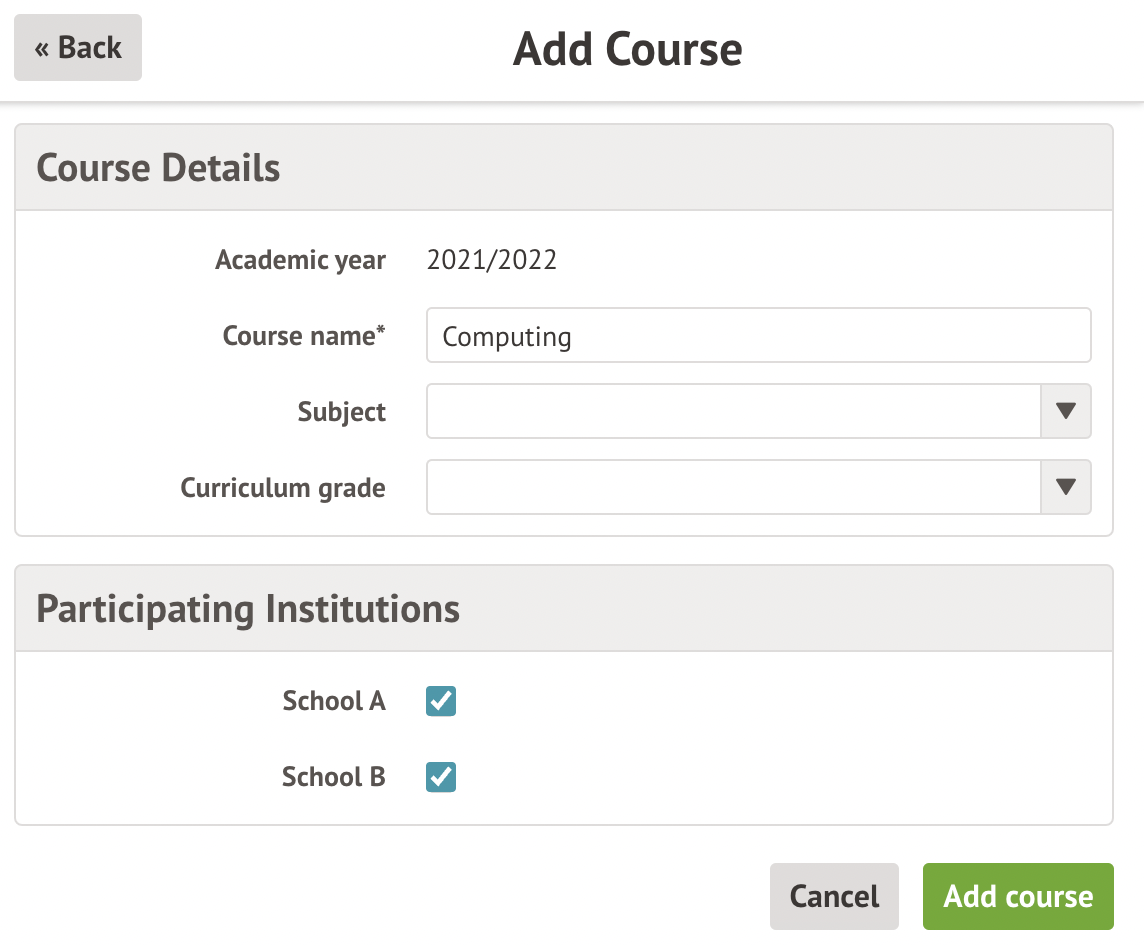The width and height of the screenshot is (1144, 946).
Task: Click the Add Course page title
Action: tap(628, 49)
